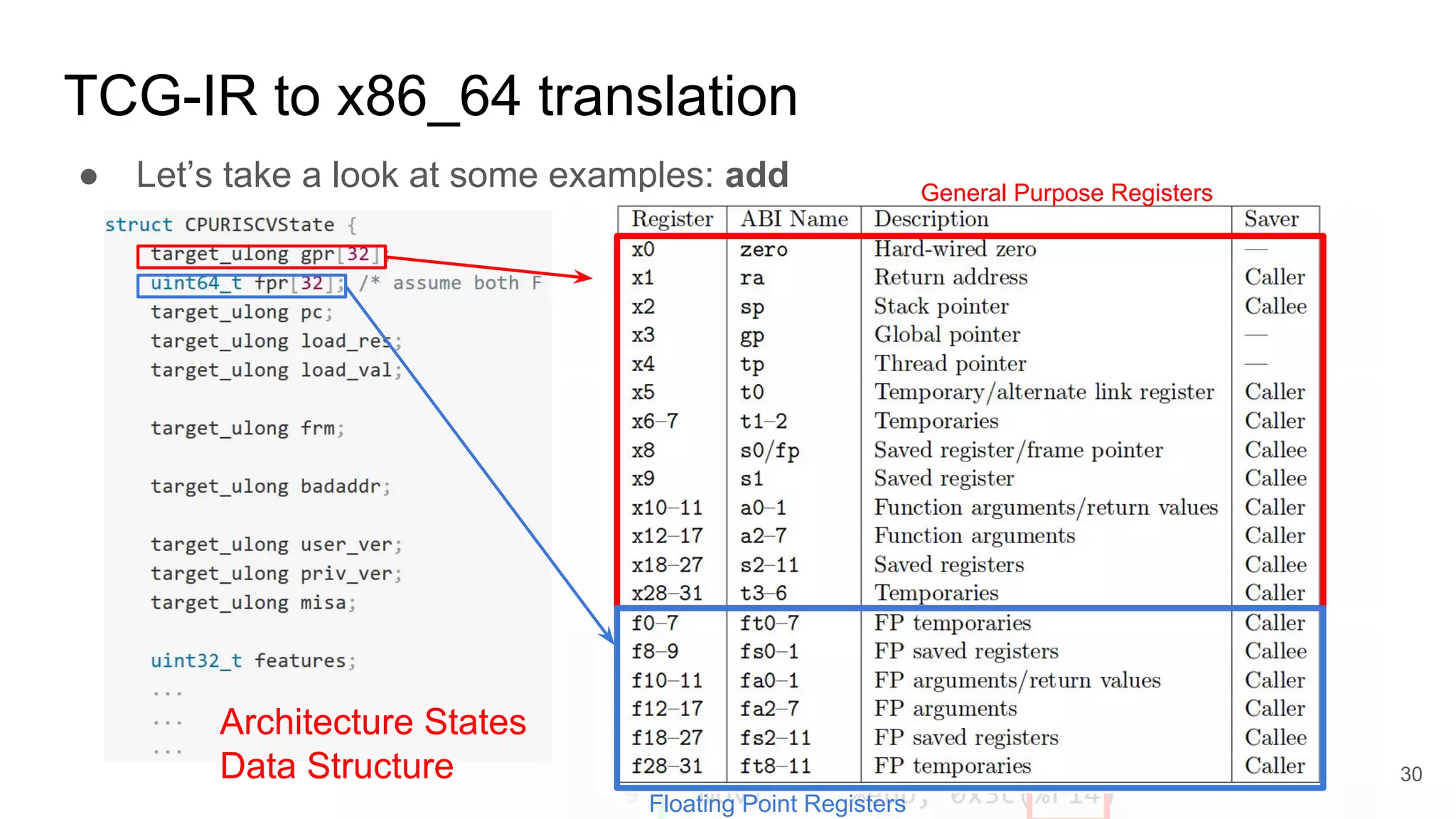The image size is (1456, 819).
Task: Click the 'Function arguments/return values' description
Action: click(1045, 508)
